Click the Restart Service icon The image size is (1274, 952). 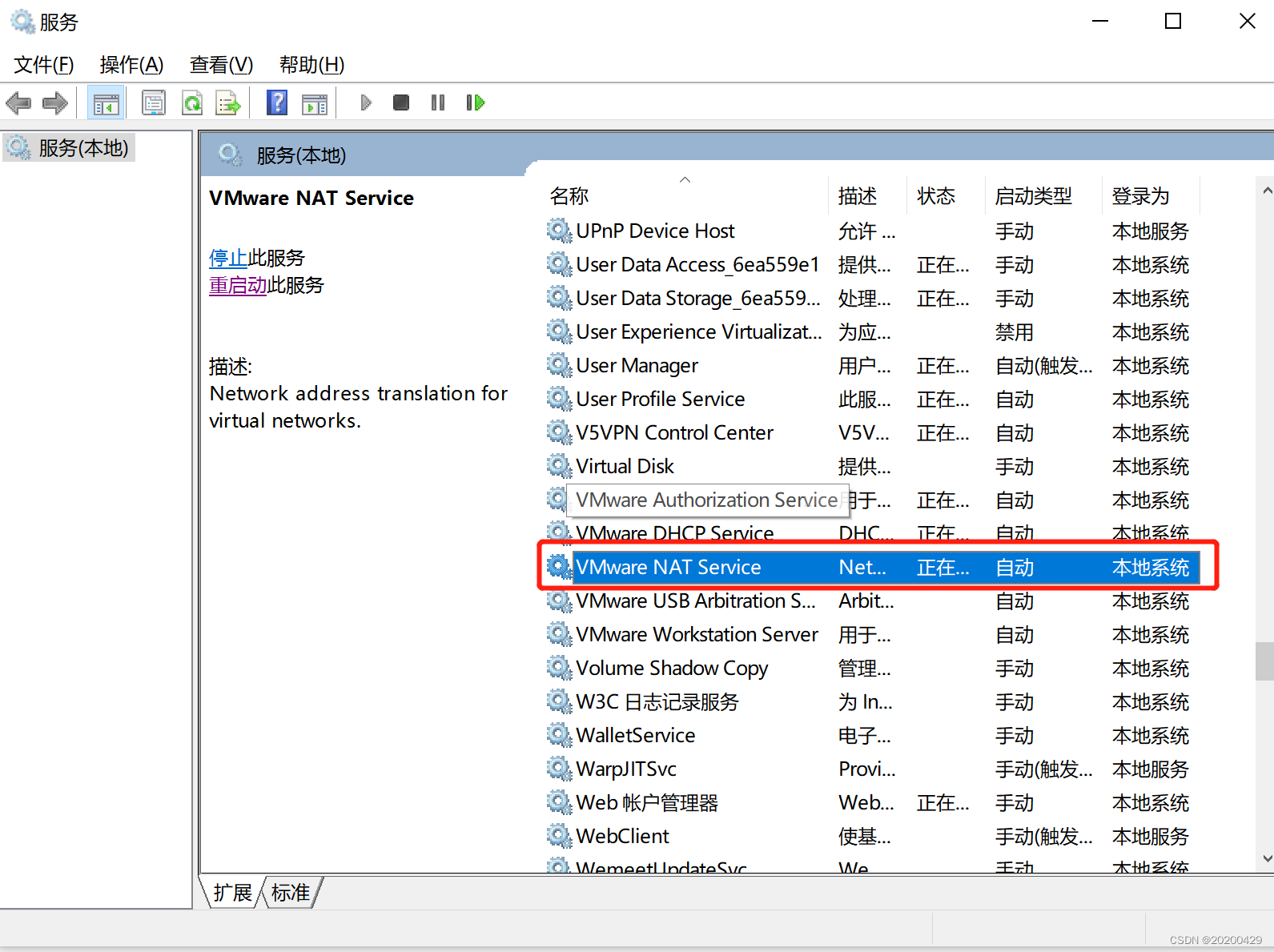(x=476, y=102)
